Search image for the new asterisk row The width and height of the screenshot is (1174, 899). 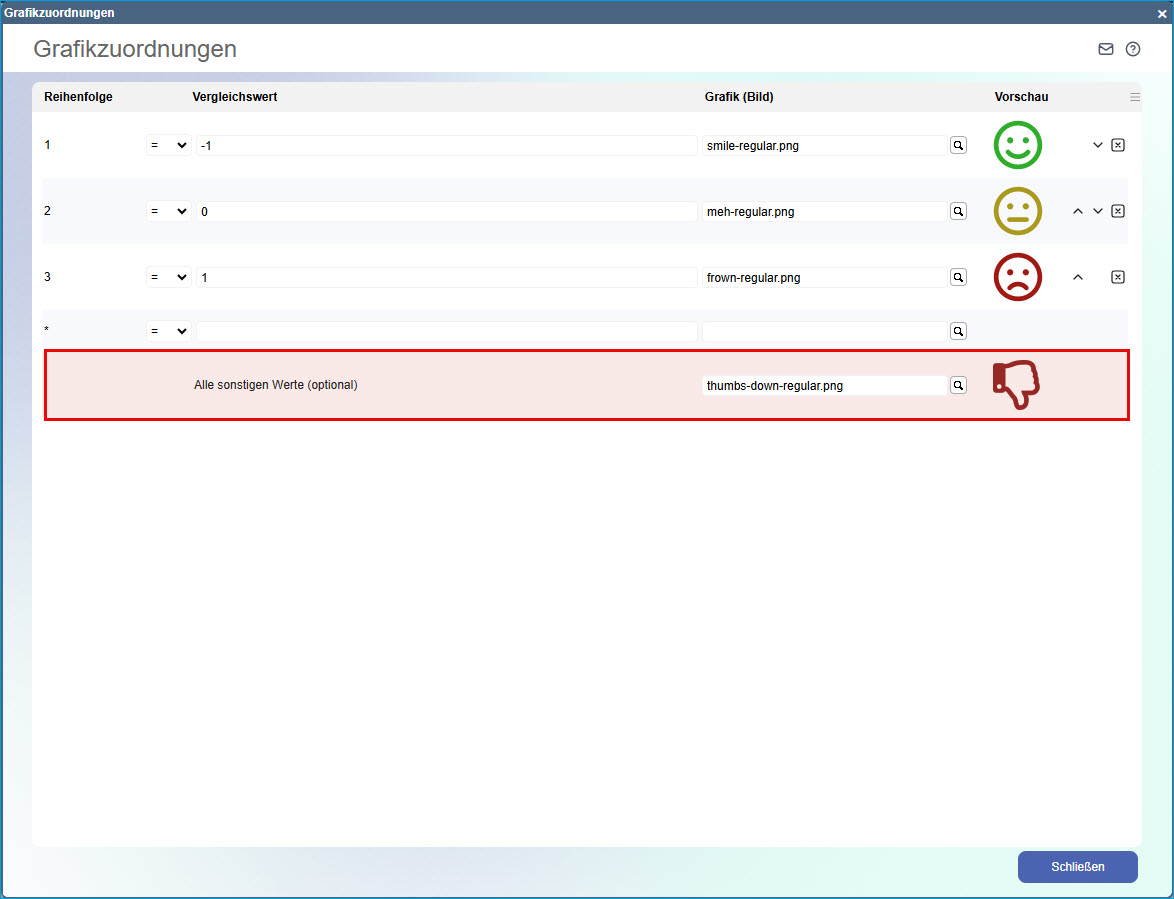point(958,331)
